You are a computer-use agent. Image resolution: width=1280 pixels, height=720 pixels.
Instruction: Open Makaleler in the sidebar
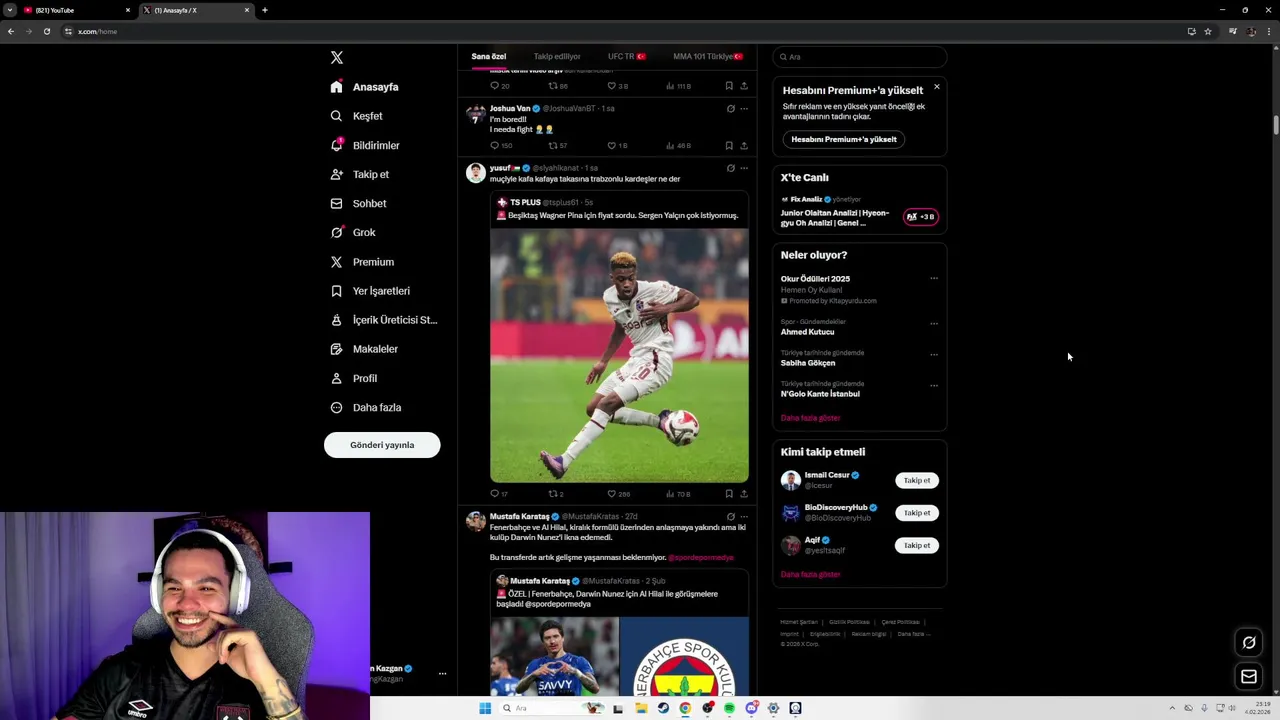pos(364,349)
